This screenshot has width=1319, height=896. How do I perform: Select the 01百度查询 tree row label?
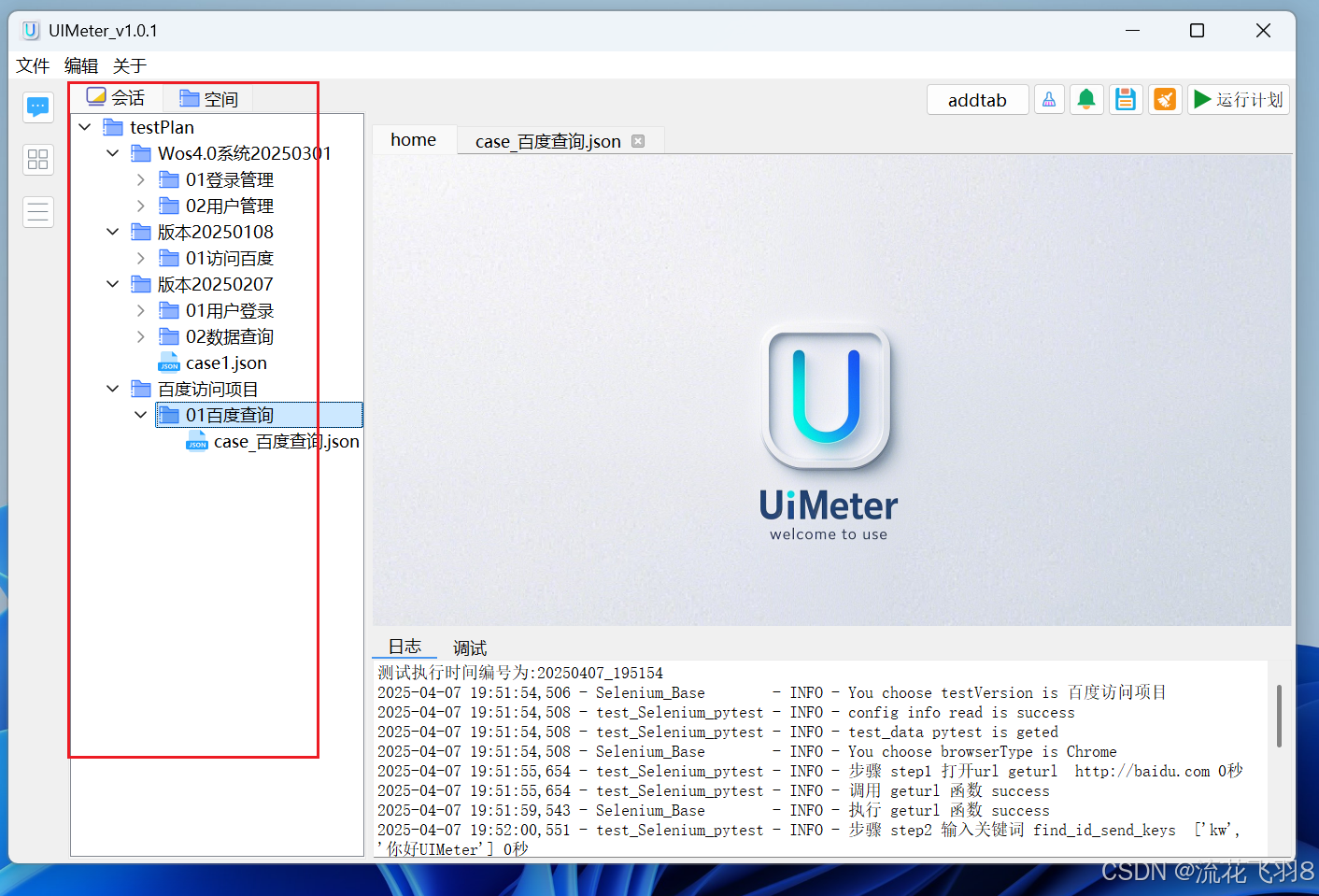click(x=230, y=415)
